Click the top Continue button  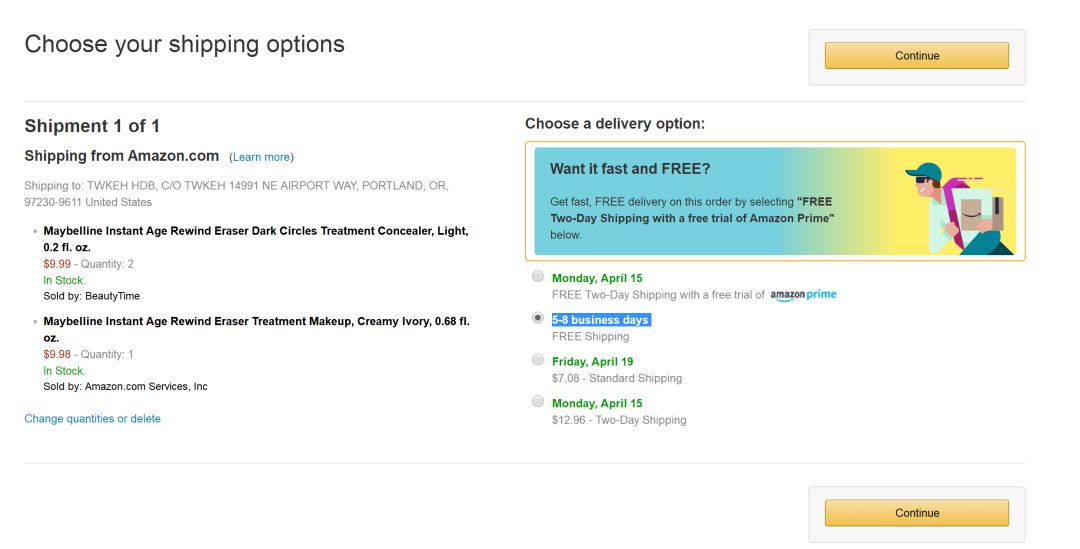click(x=916, y=56)
